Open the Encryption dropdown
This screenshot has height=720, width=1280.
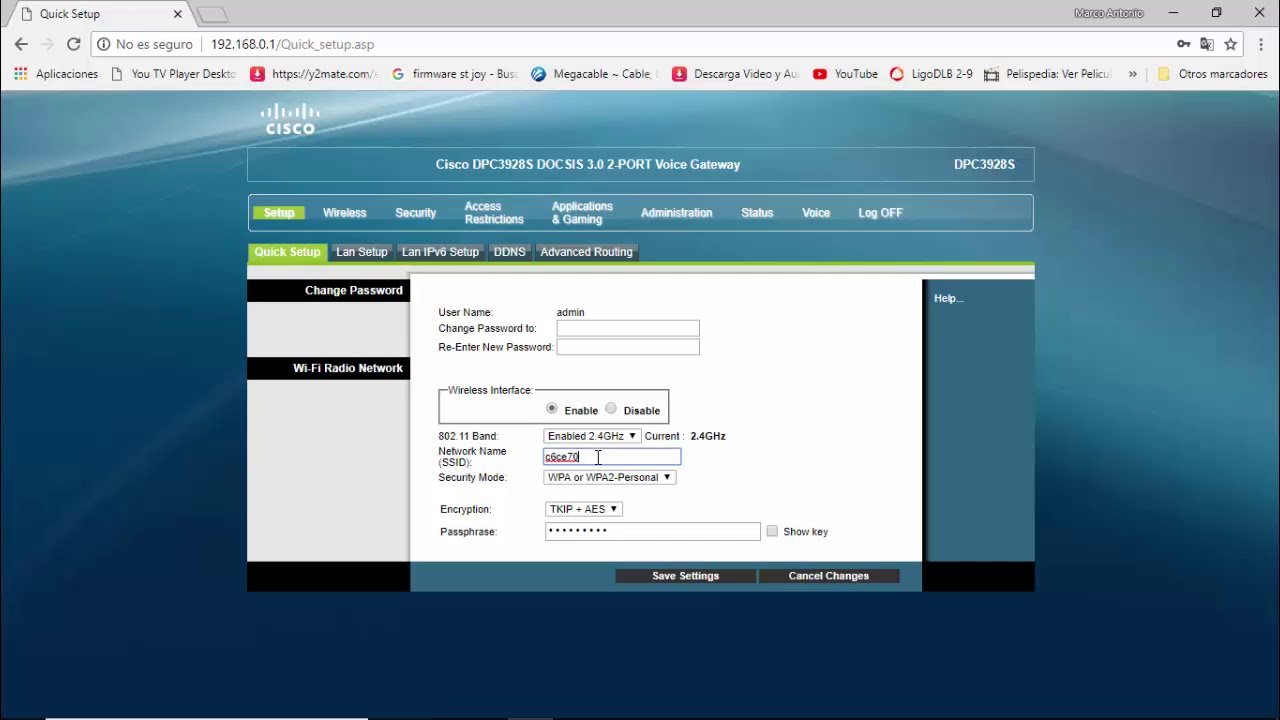[584, 509]
